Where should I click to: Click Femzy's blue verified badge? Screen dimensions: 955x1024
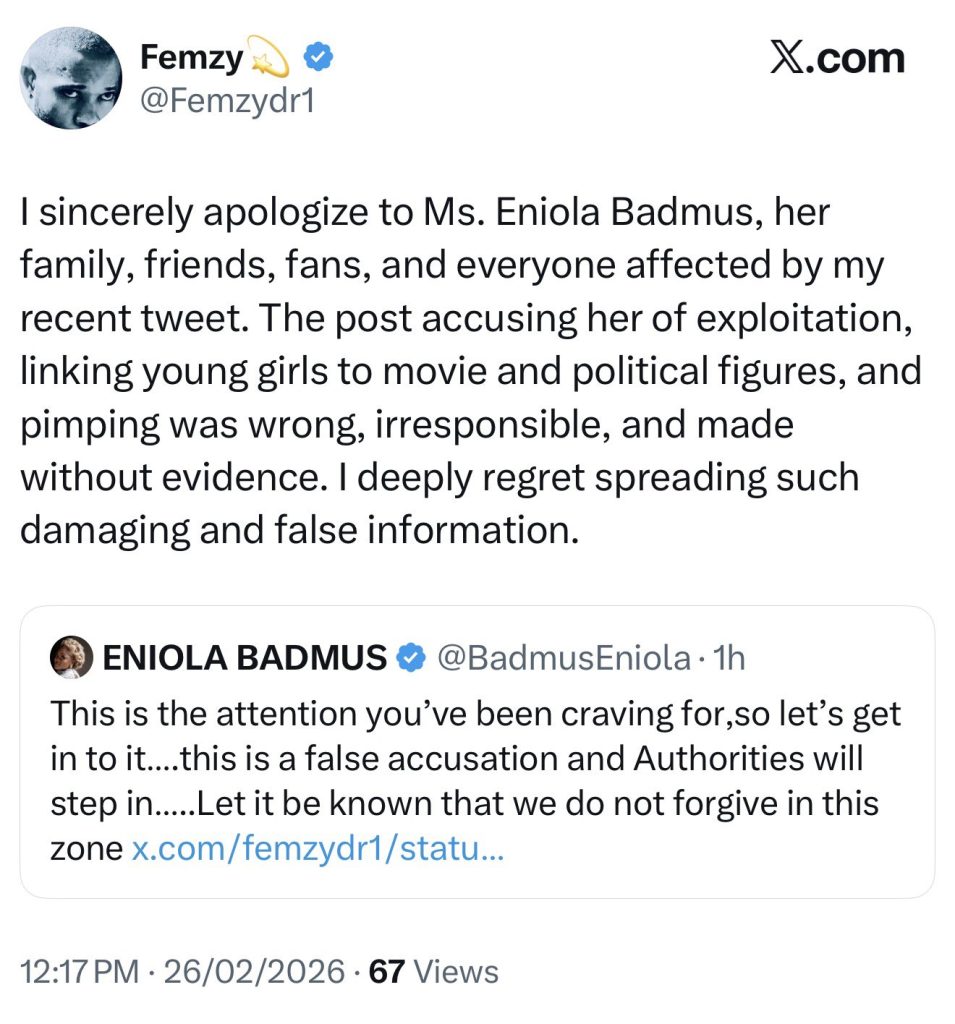pyautogui.click(x=318, y=60)
